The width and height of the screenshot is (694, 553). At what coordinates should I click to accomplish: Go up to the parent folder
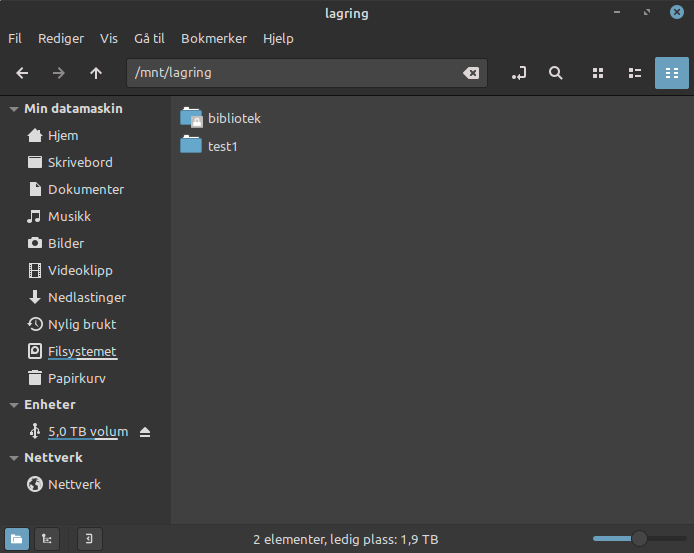96,73
